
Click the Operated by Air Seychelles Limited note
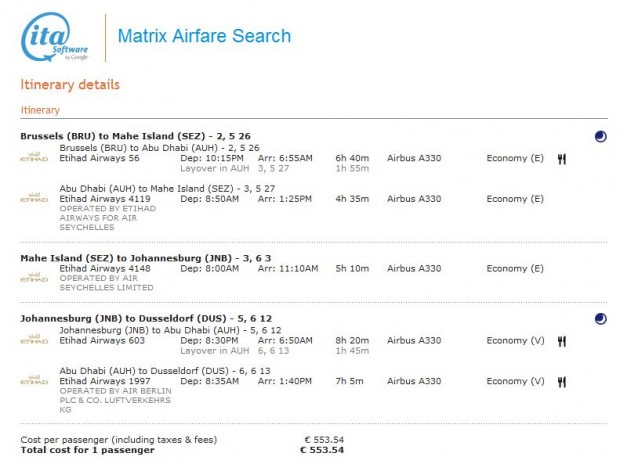coord(106,283)
